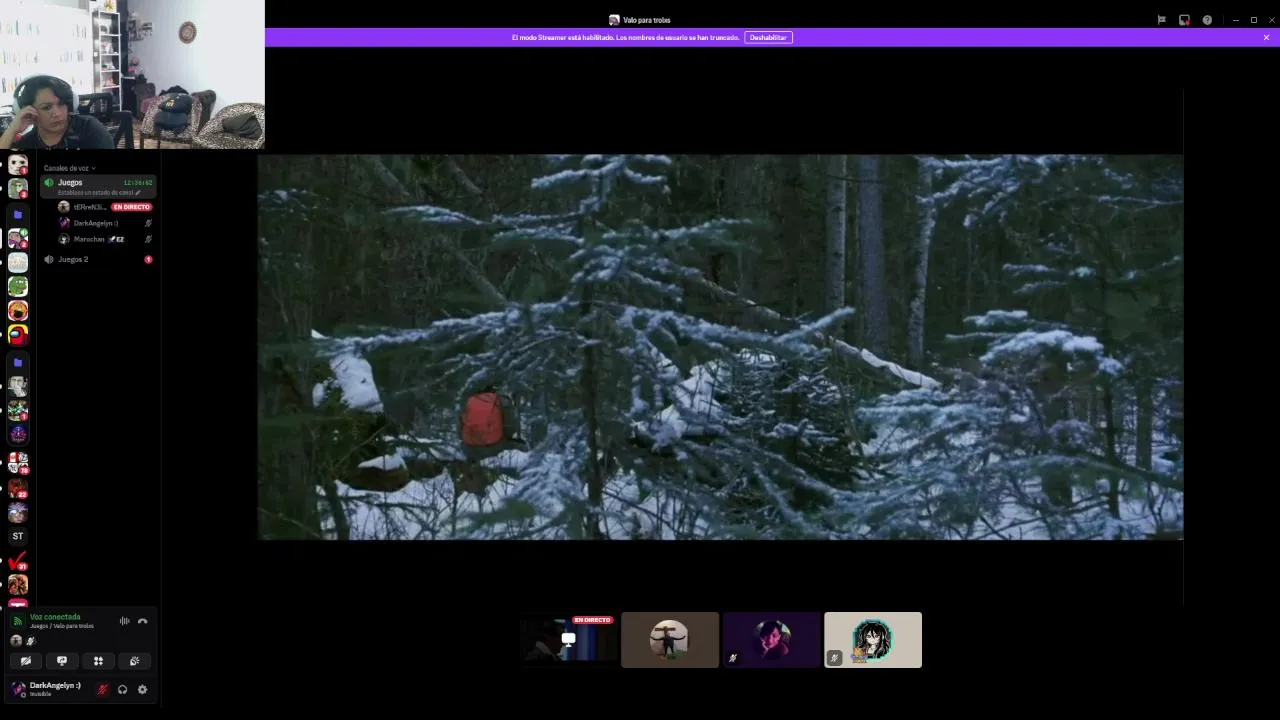Click the Valo para troles window title
The image size is (1280, 720).
[646, 20]
